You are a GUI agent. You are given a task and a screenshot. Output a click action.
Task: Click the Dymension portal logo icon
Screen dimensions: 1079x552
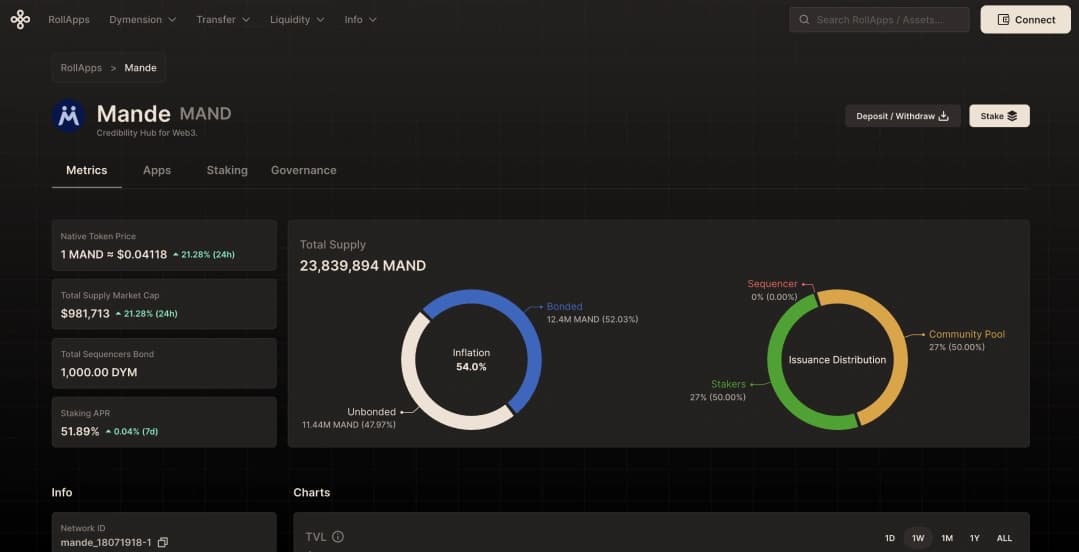(20, 19)
